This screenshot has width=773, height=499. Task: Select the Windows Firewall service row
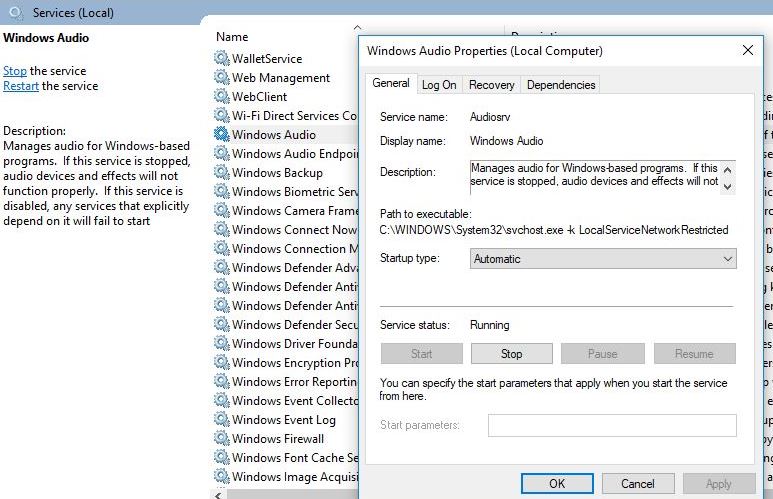pyautogui.click(x=286, y=438)
